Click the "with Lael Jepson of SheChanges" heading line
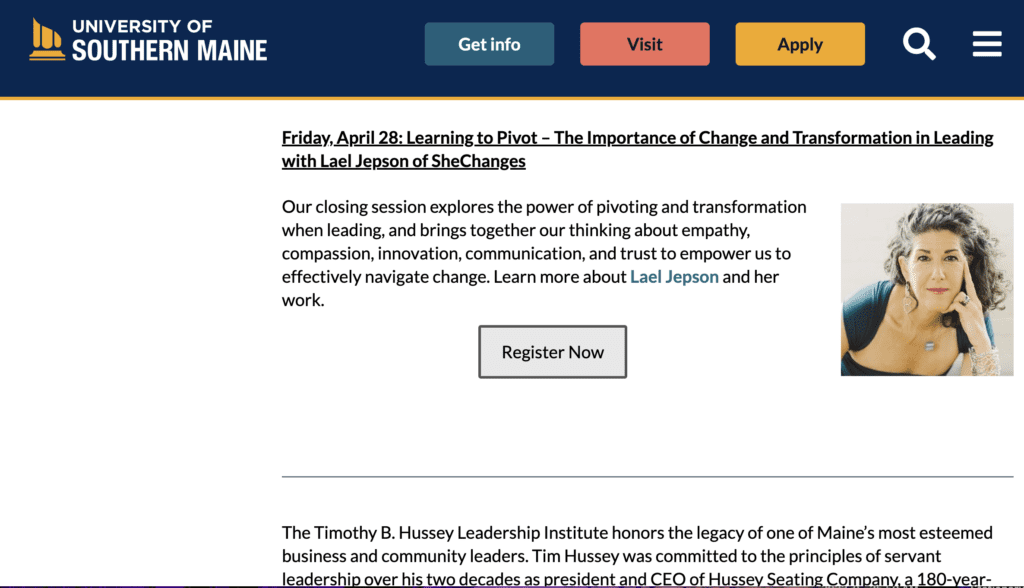Image resolution: width=1024 pixels, height=588 pixels. pyautogui.click(x=404, y=161)
